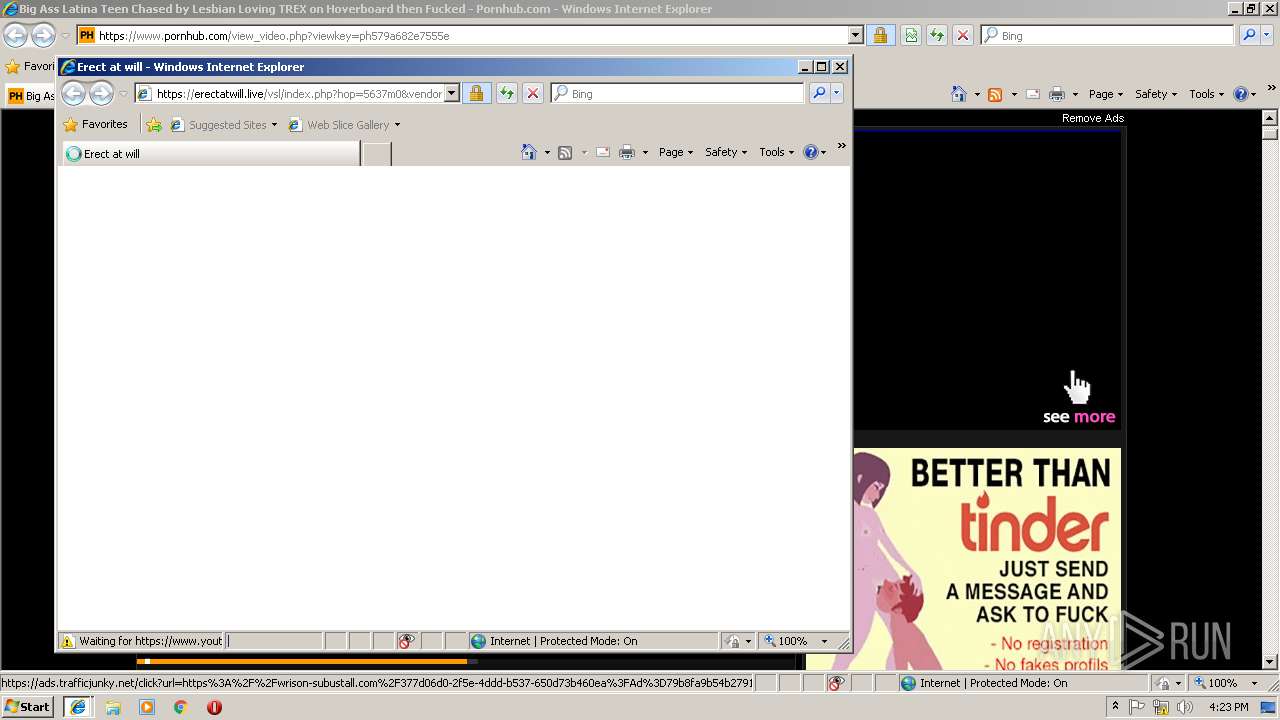
Task: Open the Windows Start menu
Action: point(27,707)
